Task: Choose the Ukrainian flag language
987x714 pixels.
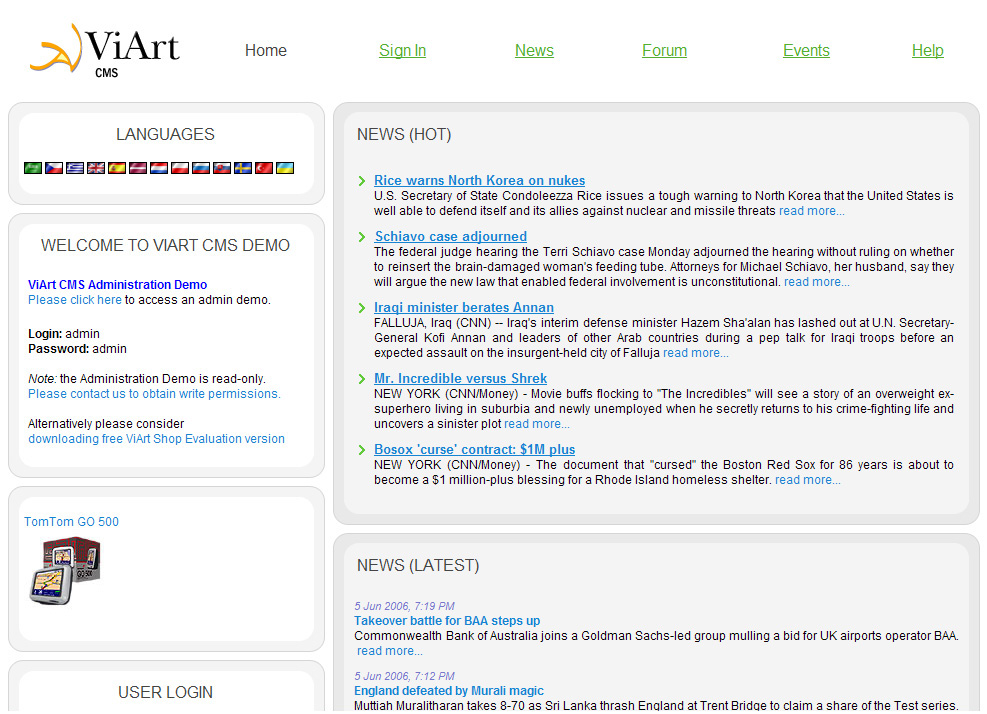Action: 285,168
